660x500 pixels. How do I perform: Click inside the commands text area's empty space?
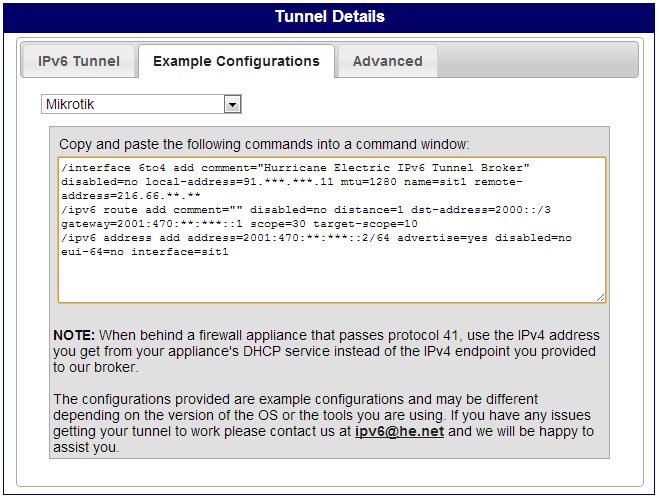[330, 275]
